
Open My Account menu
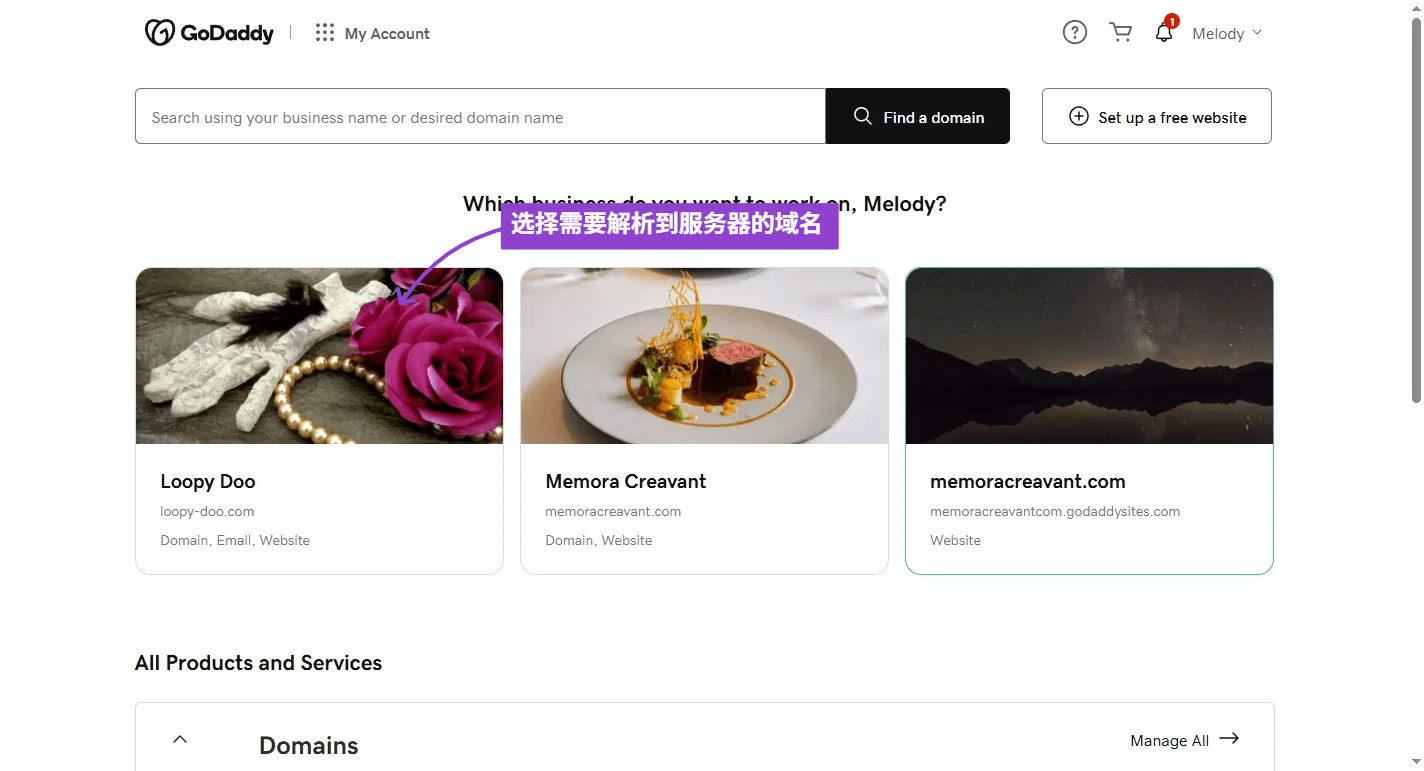tap(387, 34)
